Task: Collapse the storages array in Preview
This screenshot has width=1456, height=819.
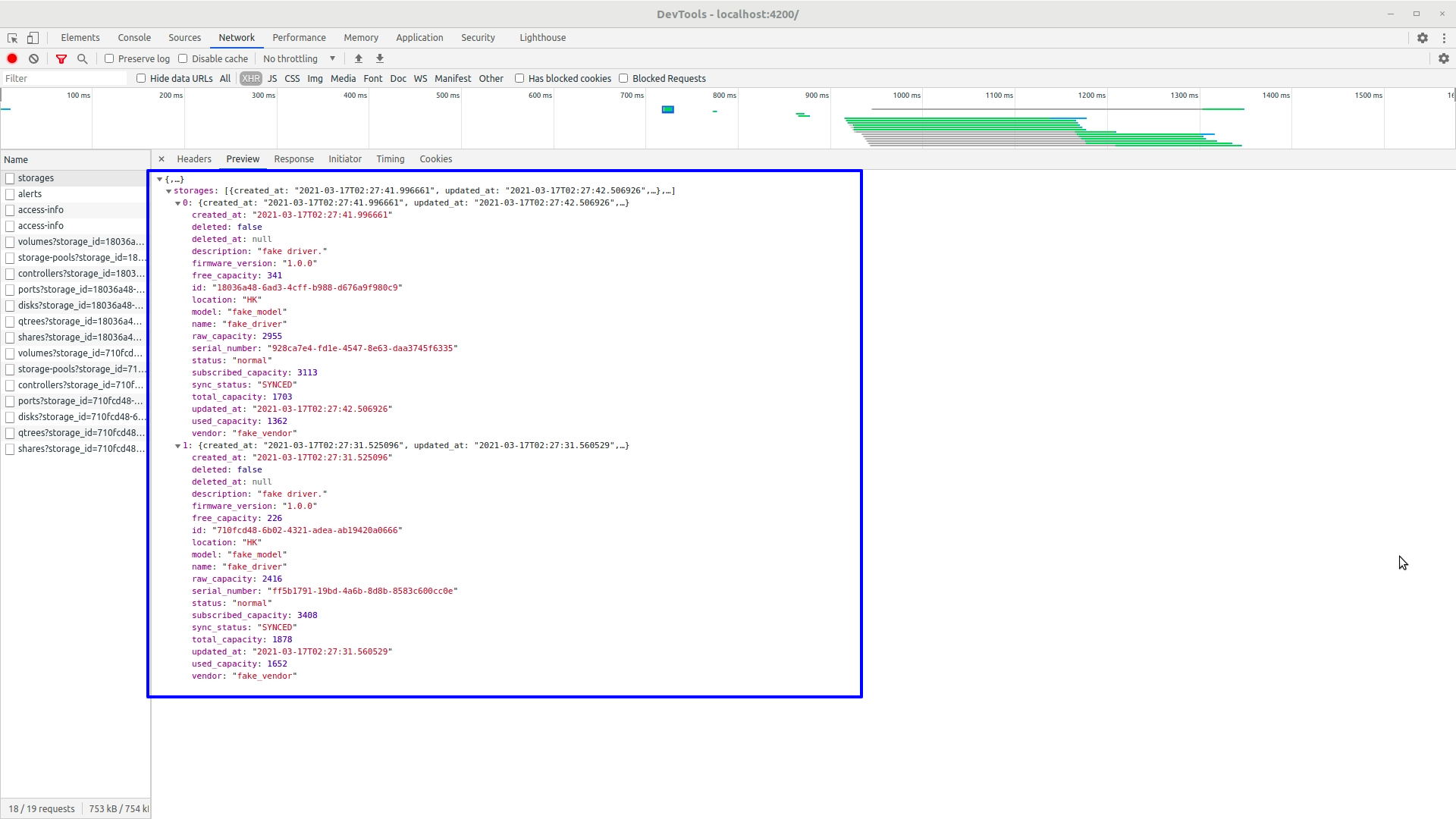Action: (x=170, y=190)
